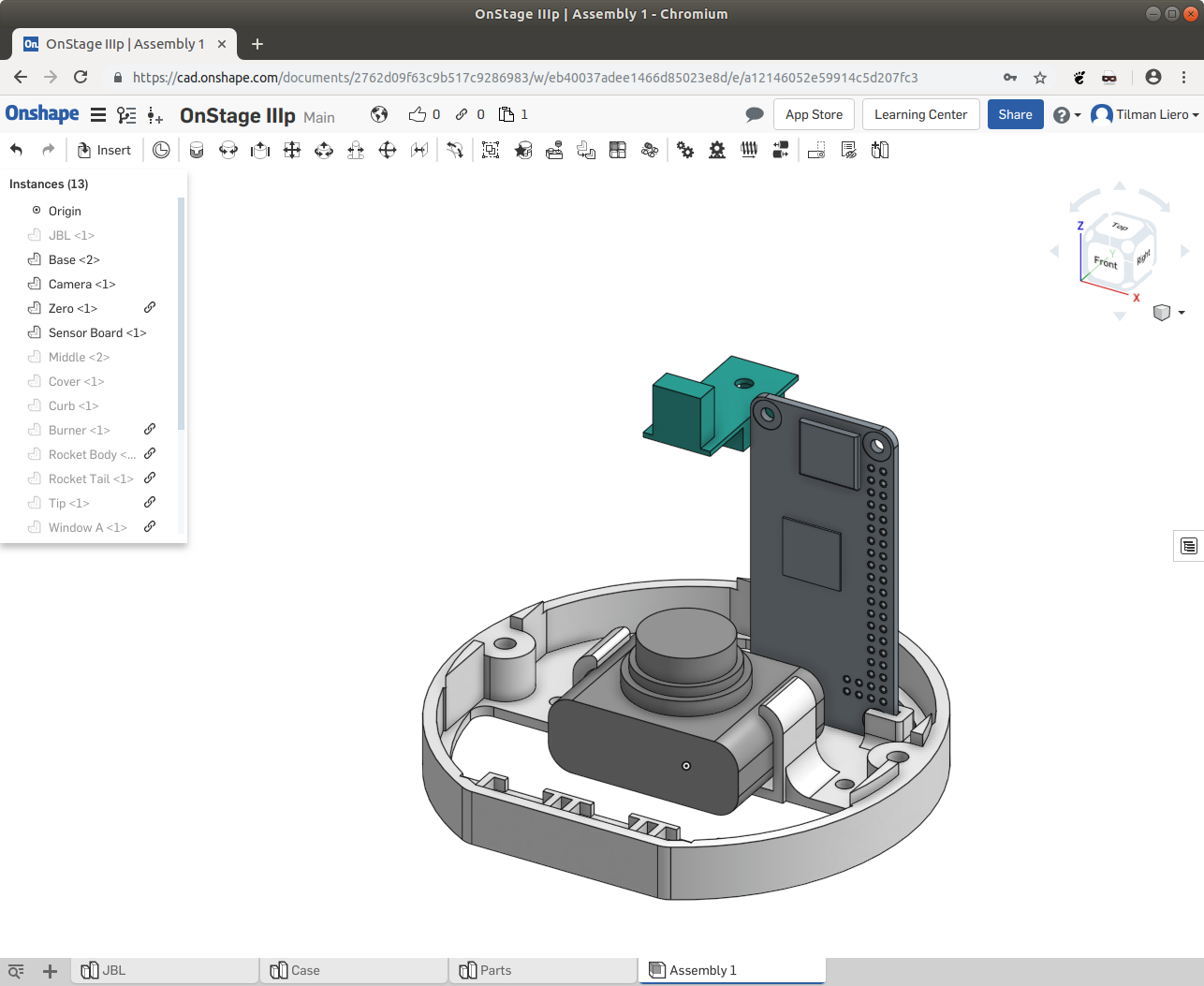Add a new tab with plus button
Viewport: 1204px width, 986px height.
(x=51, y=971)
